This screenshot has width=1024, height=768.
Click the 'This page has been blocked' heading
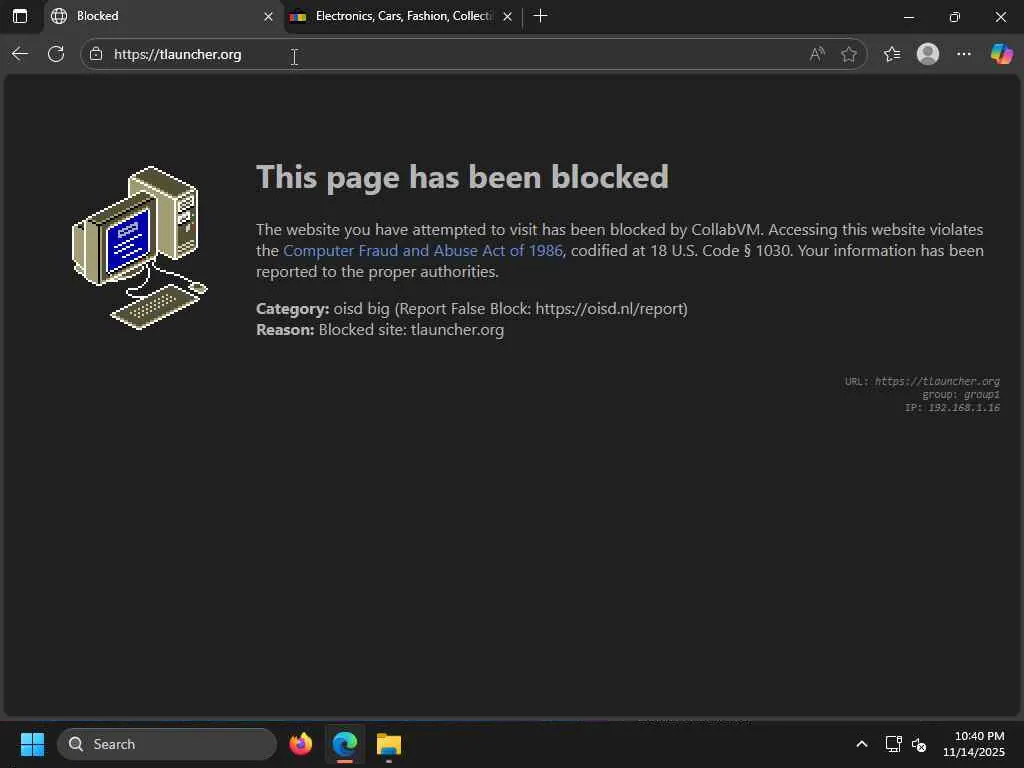(462, 177)
